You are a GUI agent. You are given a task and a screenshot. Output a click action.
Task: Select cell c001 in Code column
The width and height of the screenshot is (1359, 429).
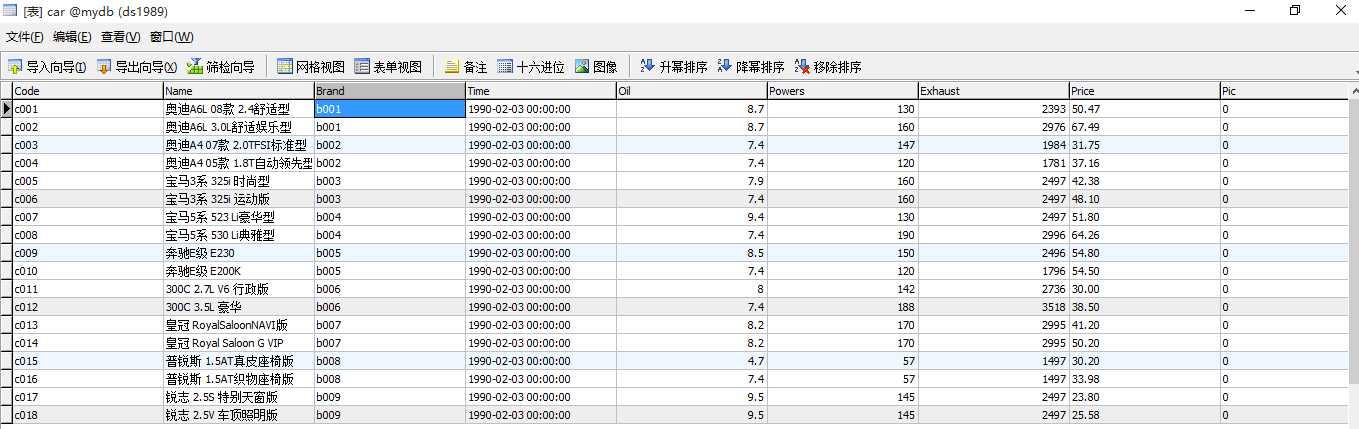(88, 109)
